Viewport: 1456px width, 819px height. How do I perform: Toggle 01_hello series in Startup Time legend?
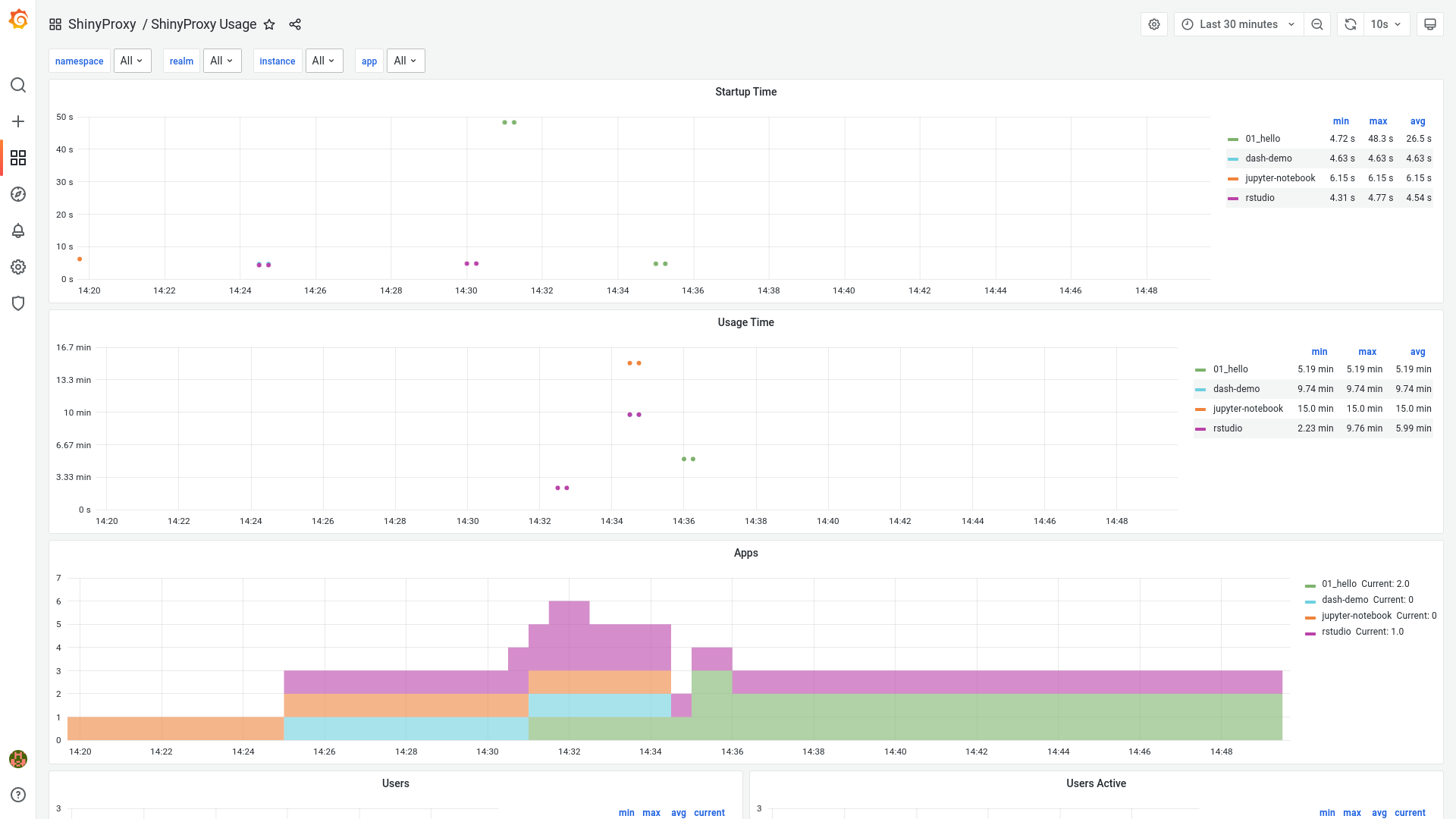coord(1263,139)
